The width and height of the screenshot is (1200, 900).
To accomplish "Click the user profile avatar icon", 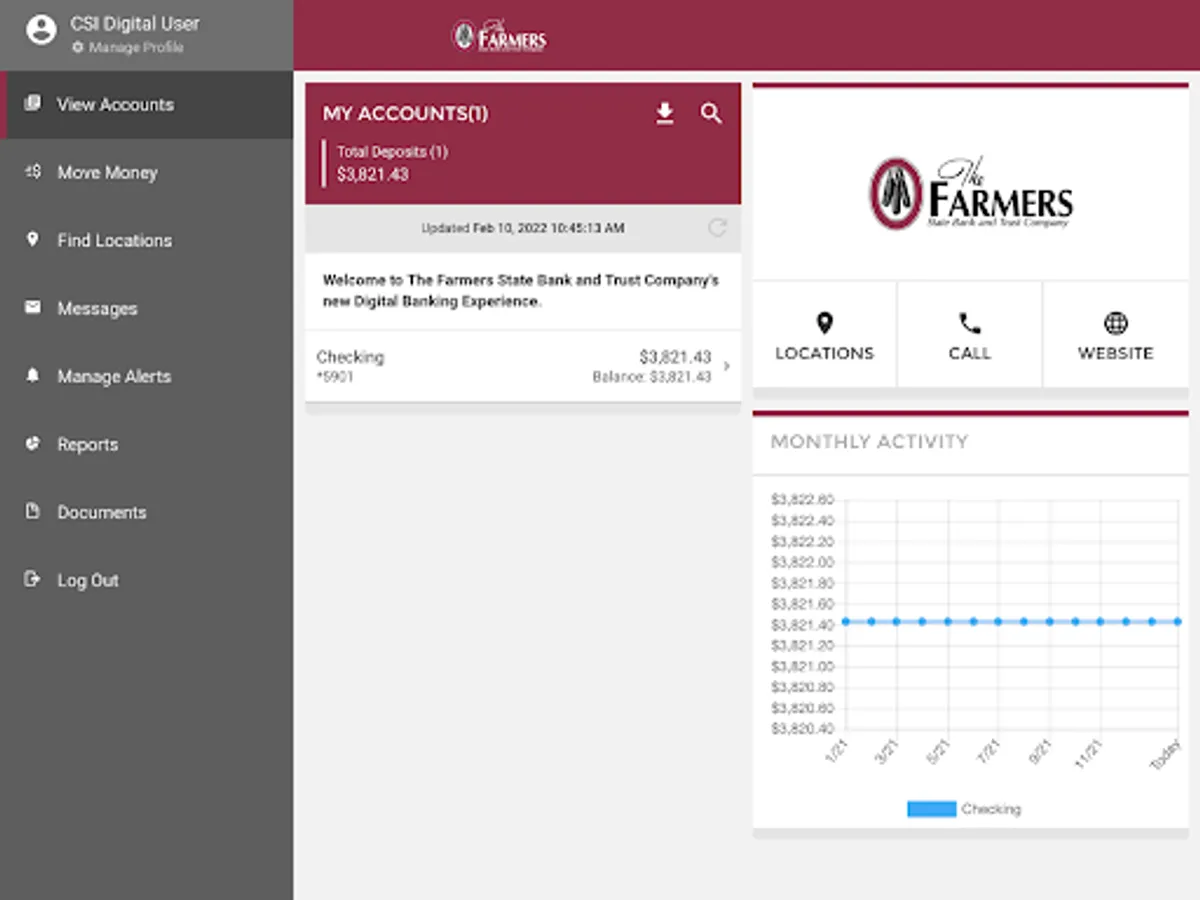I will point(41,31).
